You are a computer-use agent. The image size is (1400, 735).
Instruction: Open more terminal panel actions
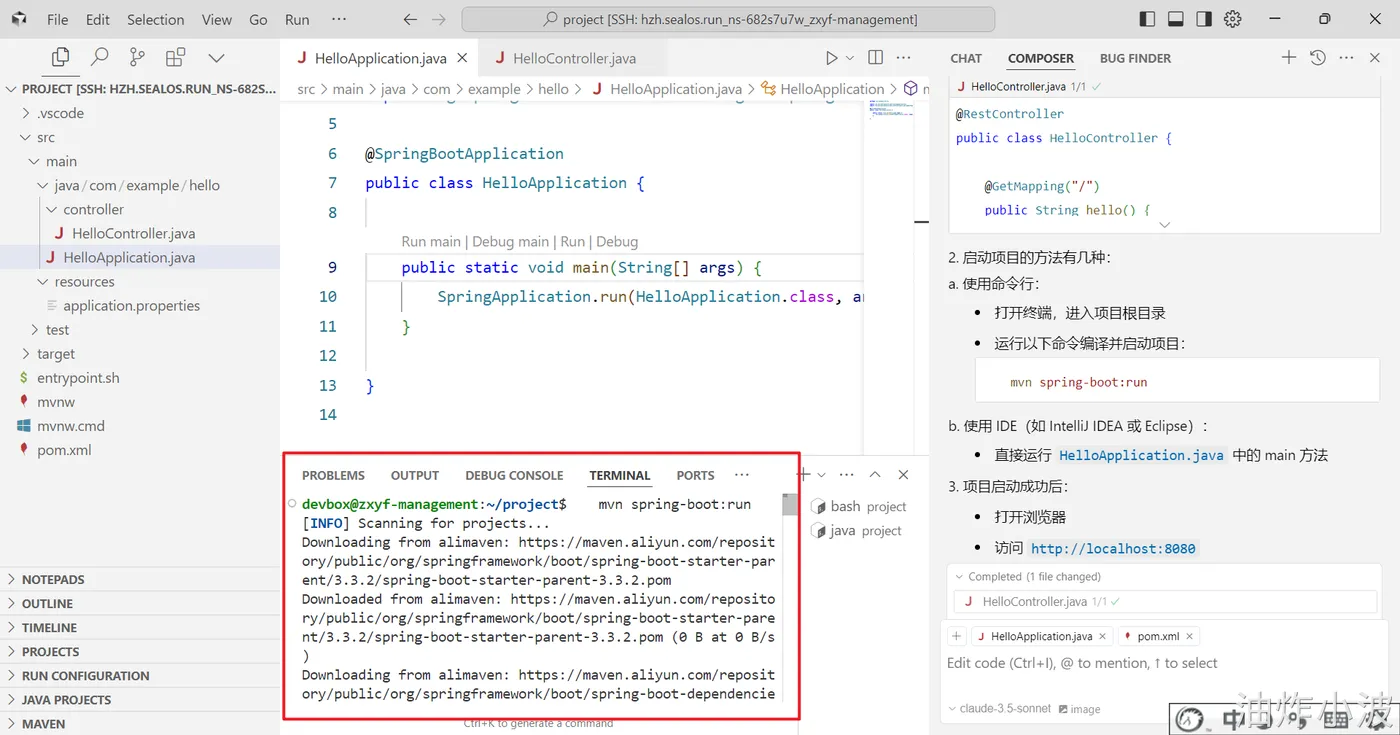pos(847,475)
